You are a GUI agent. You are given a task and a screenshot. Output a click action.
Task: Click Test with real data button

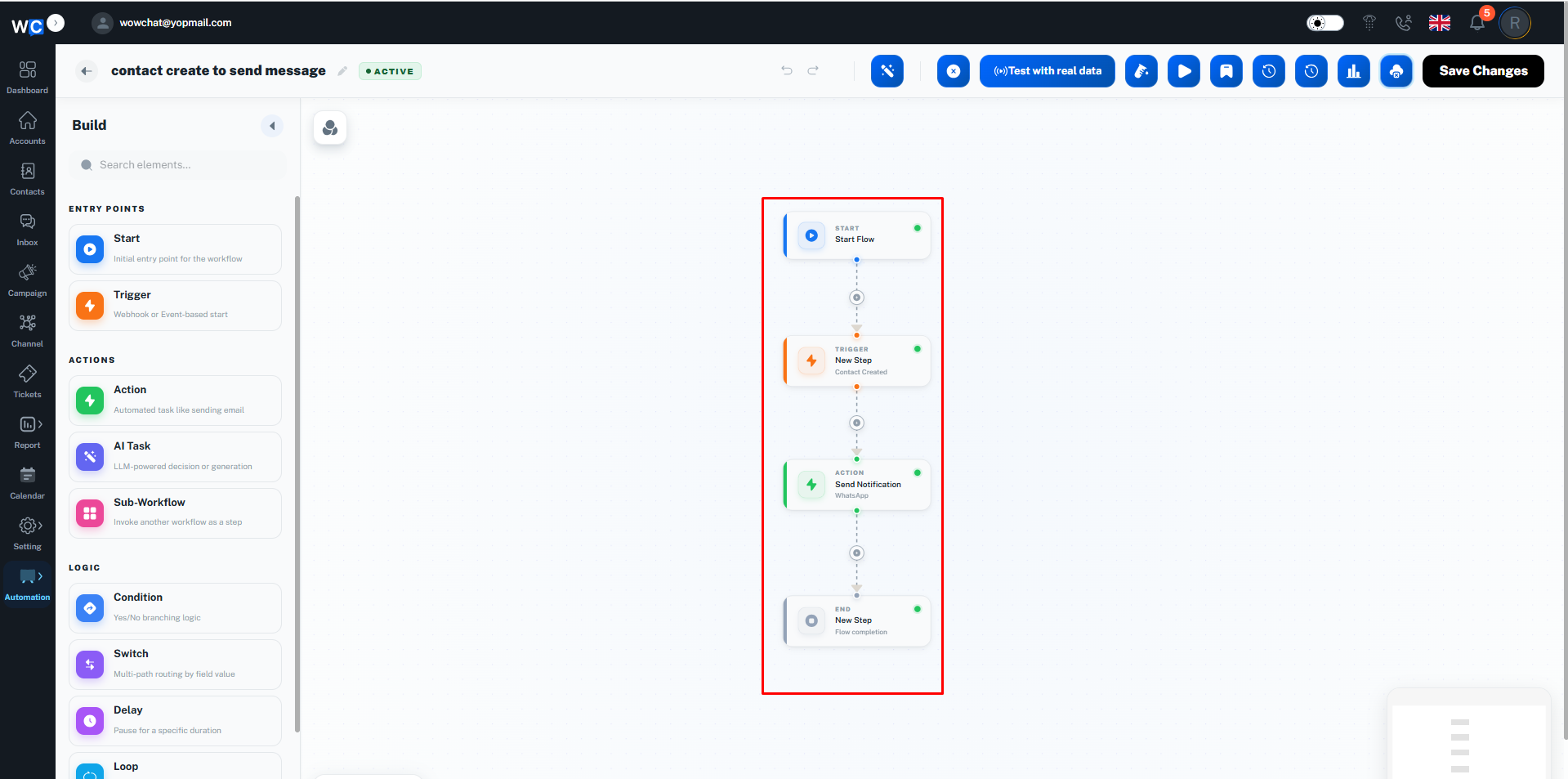click(x=1047, y=71)
